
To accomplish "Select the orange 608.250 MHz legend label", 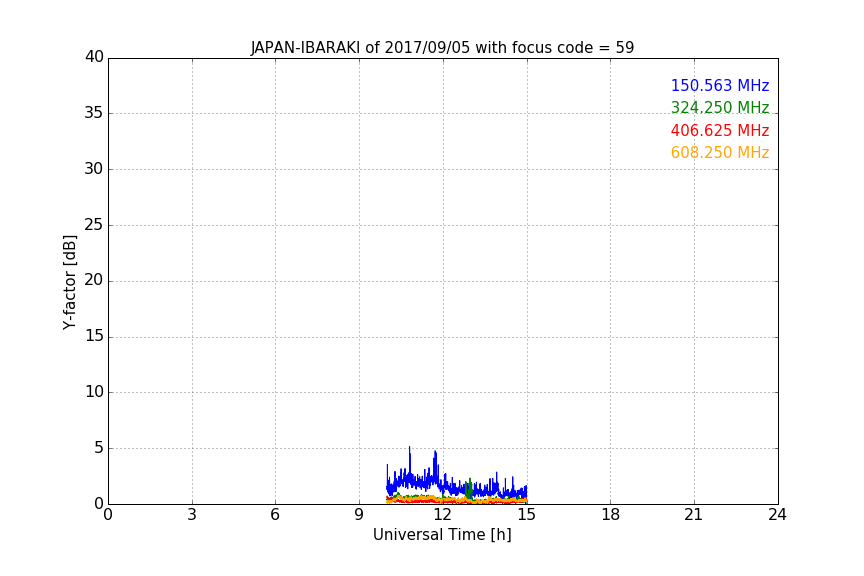I will click(x=720, y=152).
